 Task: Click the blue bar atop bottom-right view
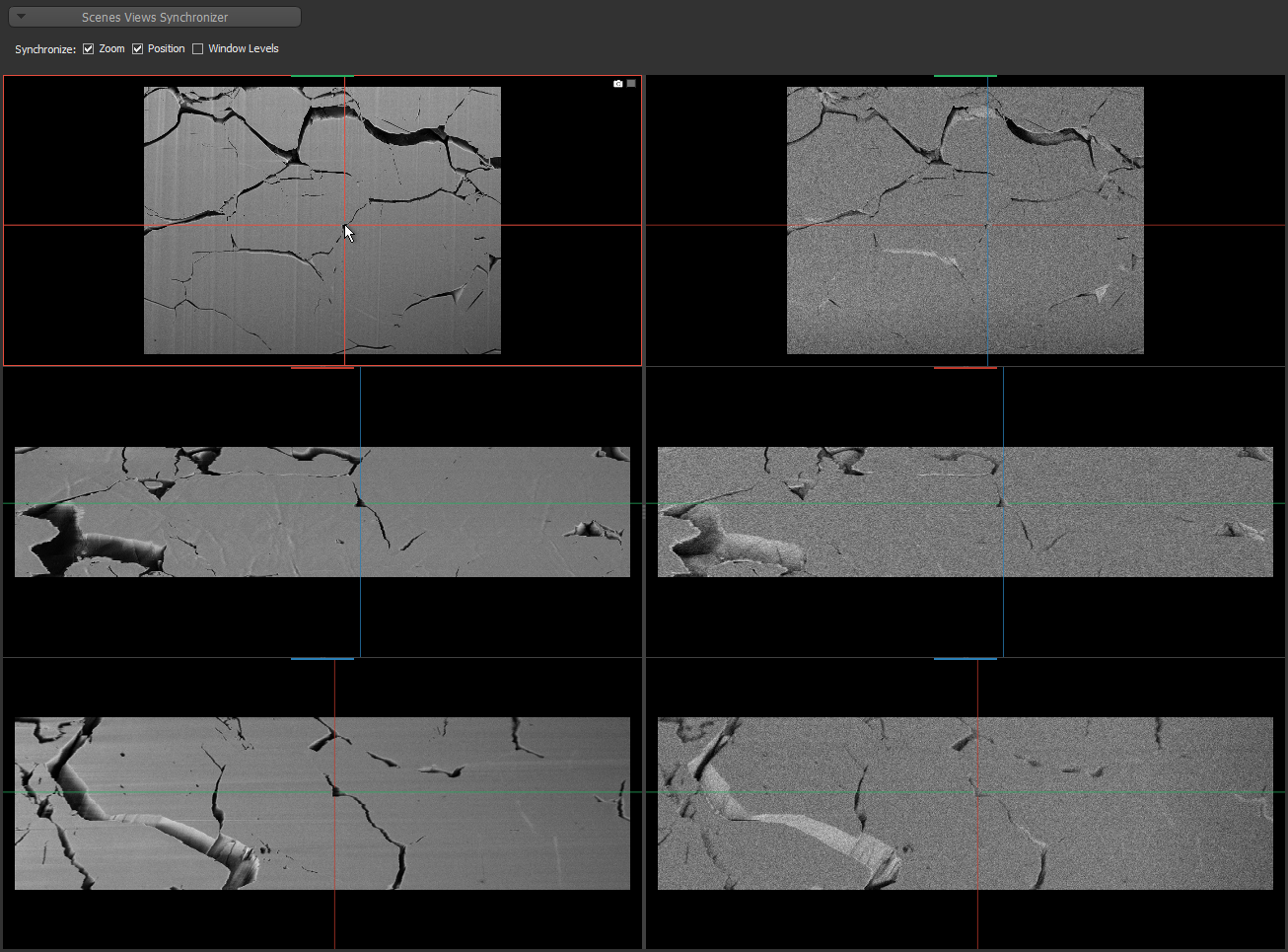(x=965, y=658)
